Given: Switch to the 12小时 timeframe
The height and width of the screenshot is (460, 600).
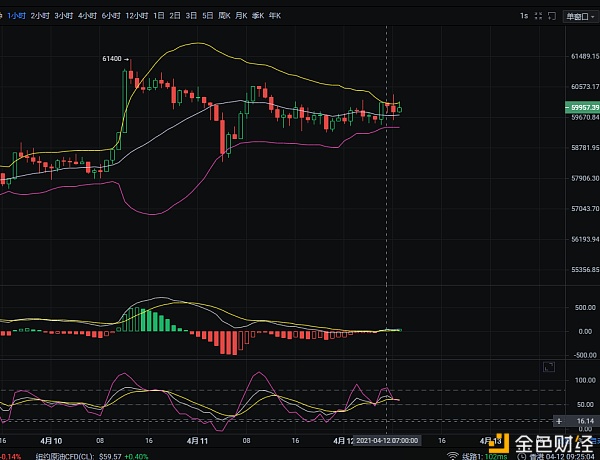Looking at the screenshot, I should pyautogui.click(x=137, y=16).
